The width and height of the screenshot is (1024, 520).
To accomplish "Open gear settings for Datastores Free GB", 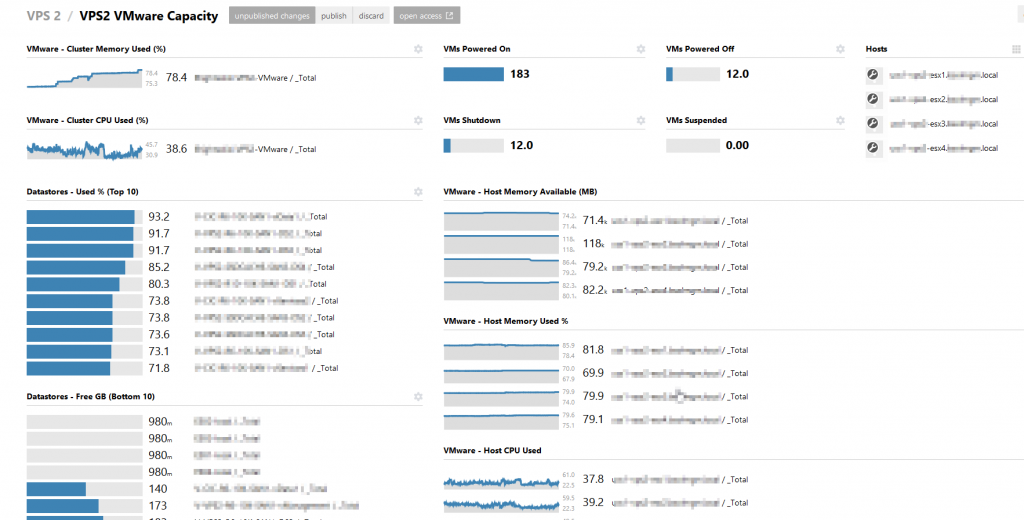I will pyautogui.click(x=418, y=397).
